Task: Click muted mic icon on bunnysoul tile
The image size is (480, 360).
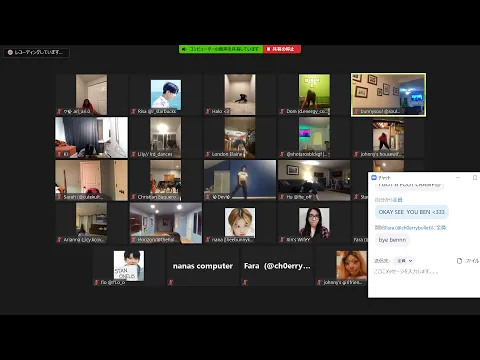Action: [356, 111]
